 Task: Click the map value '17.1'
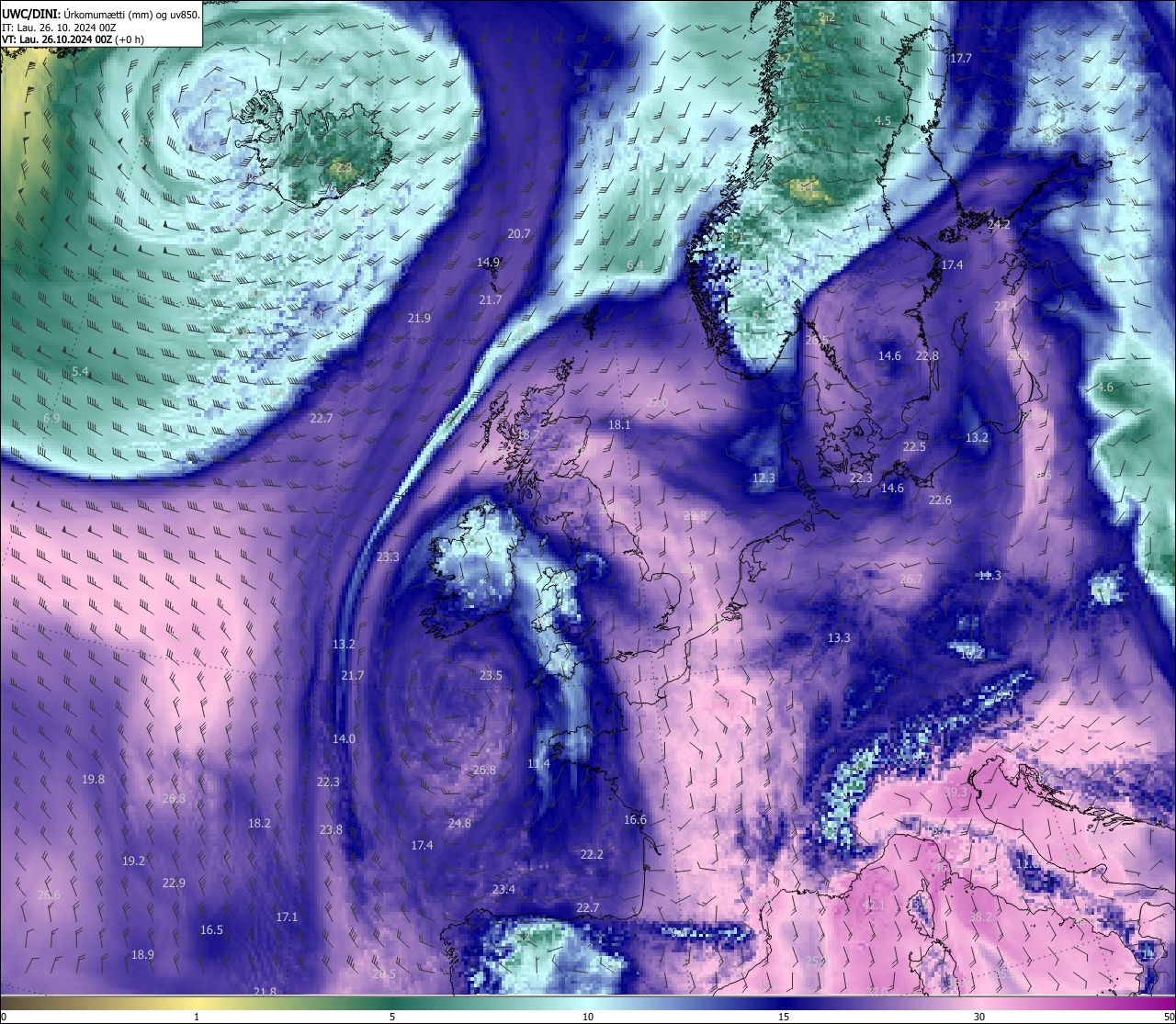point(287,917)
